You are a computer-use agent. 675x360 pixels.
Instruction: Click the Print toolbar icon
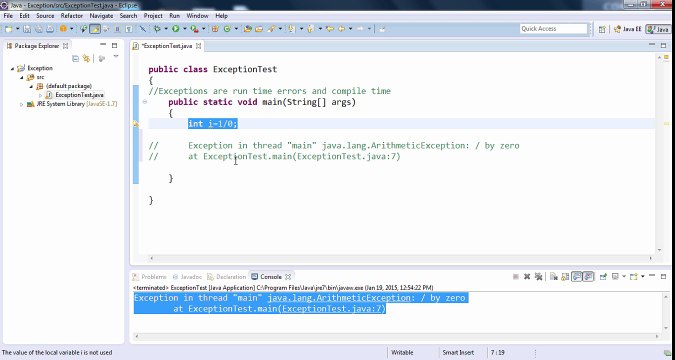(x=50, y=29)
